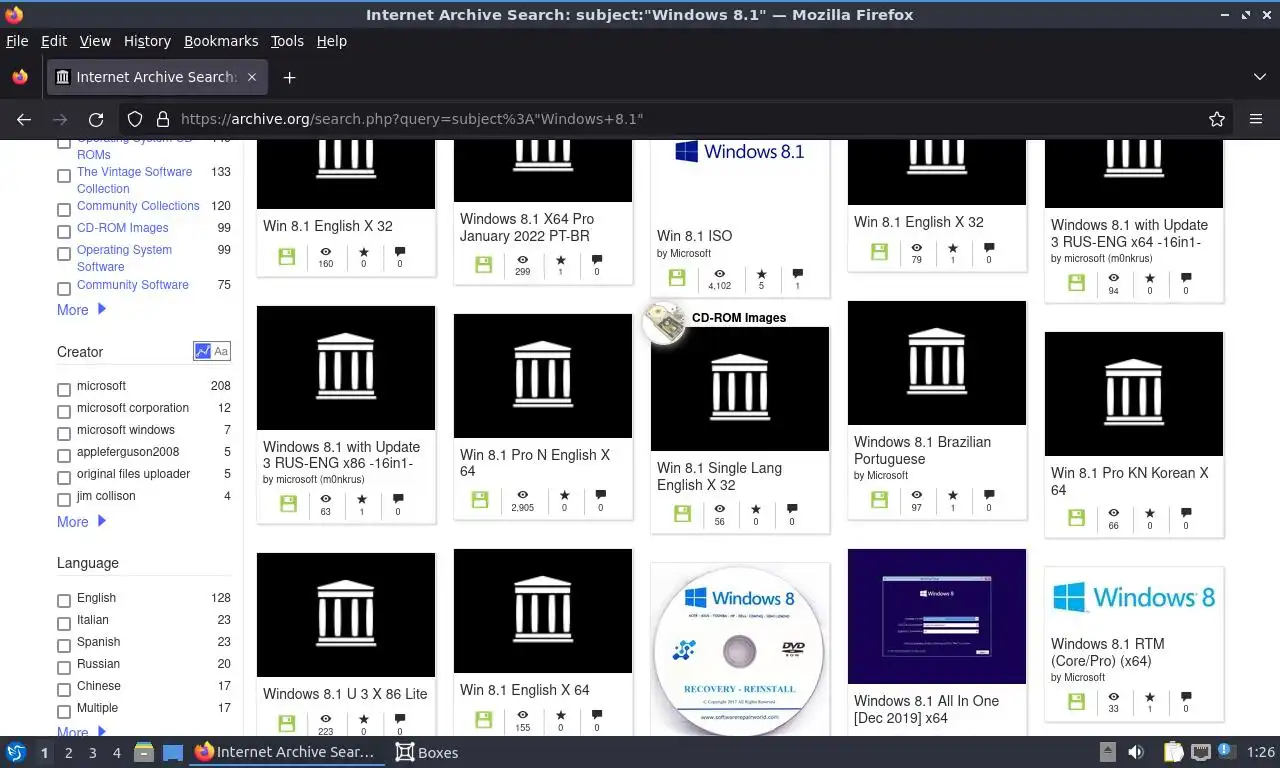The height and width of the screenshot is (768, 1280).
Task: Bookmark this page with the star icon
Action: [x=1217, y=119]
